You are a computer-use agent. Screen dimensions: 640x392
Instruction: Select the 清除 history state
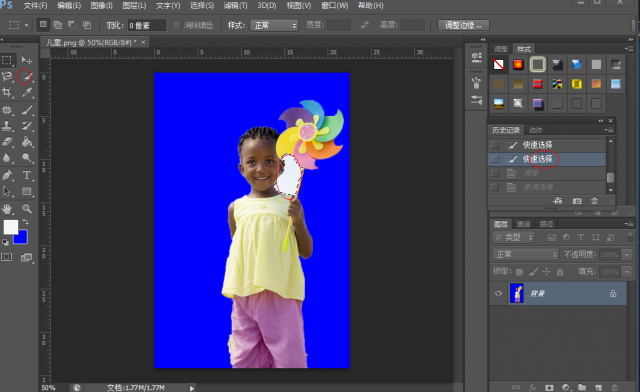coord(547,173)
